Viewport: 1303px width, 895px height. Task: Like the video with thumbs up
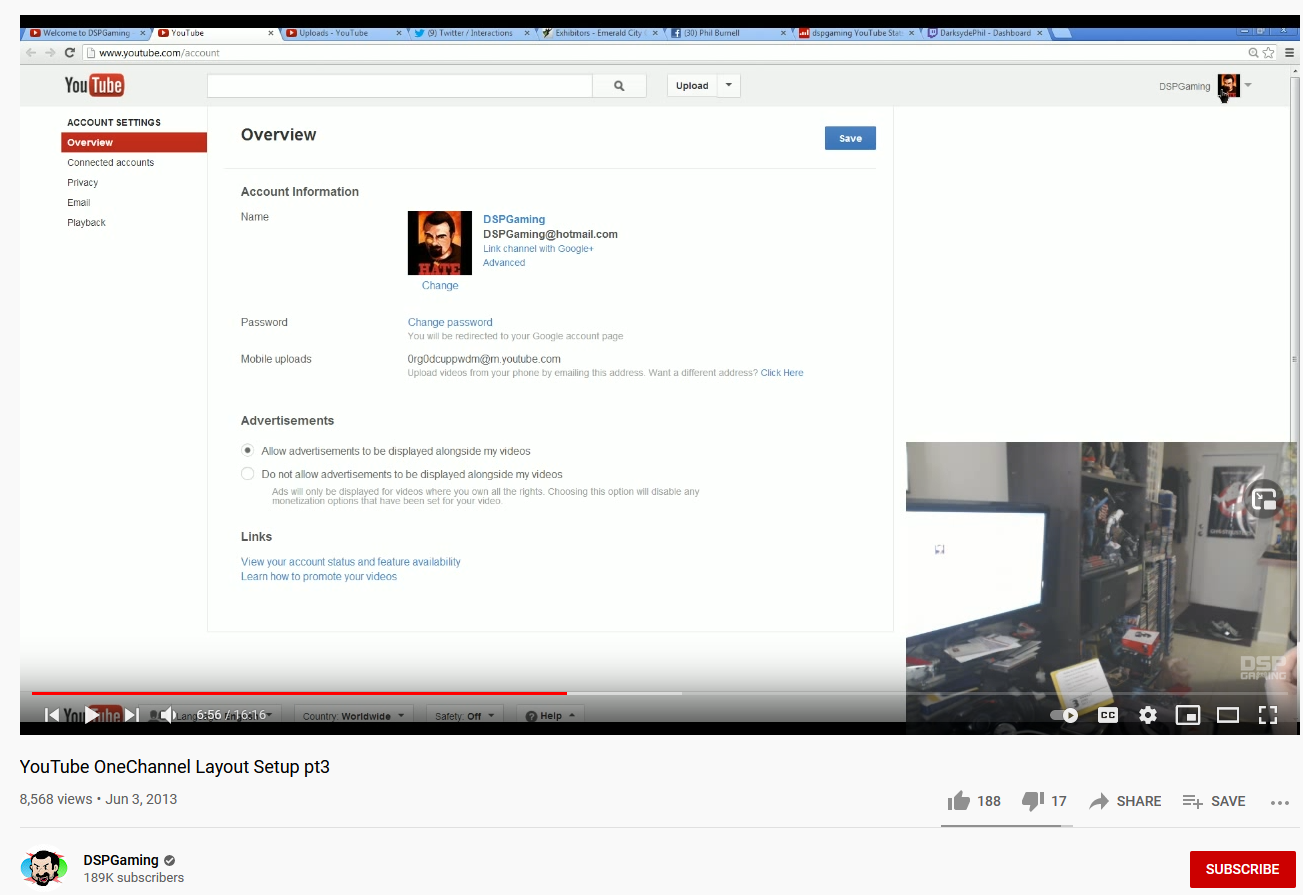[x=974, y=801]
